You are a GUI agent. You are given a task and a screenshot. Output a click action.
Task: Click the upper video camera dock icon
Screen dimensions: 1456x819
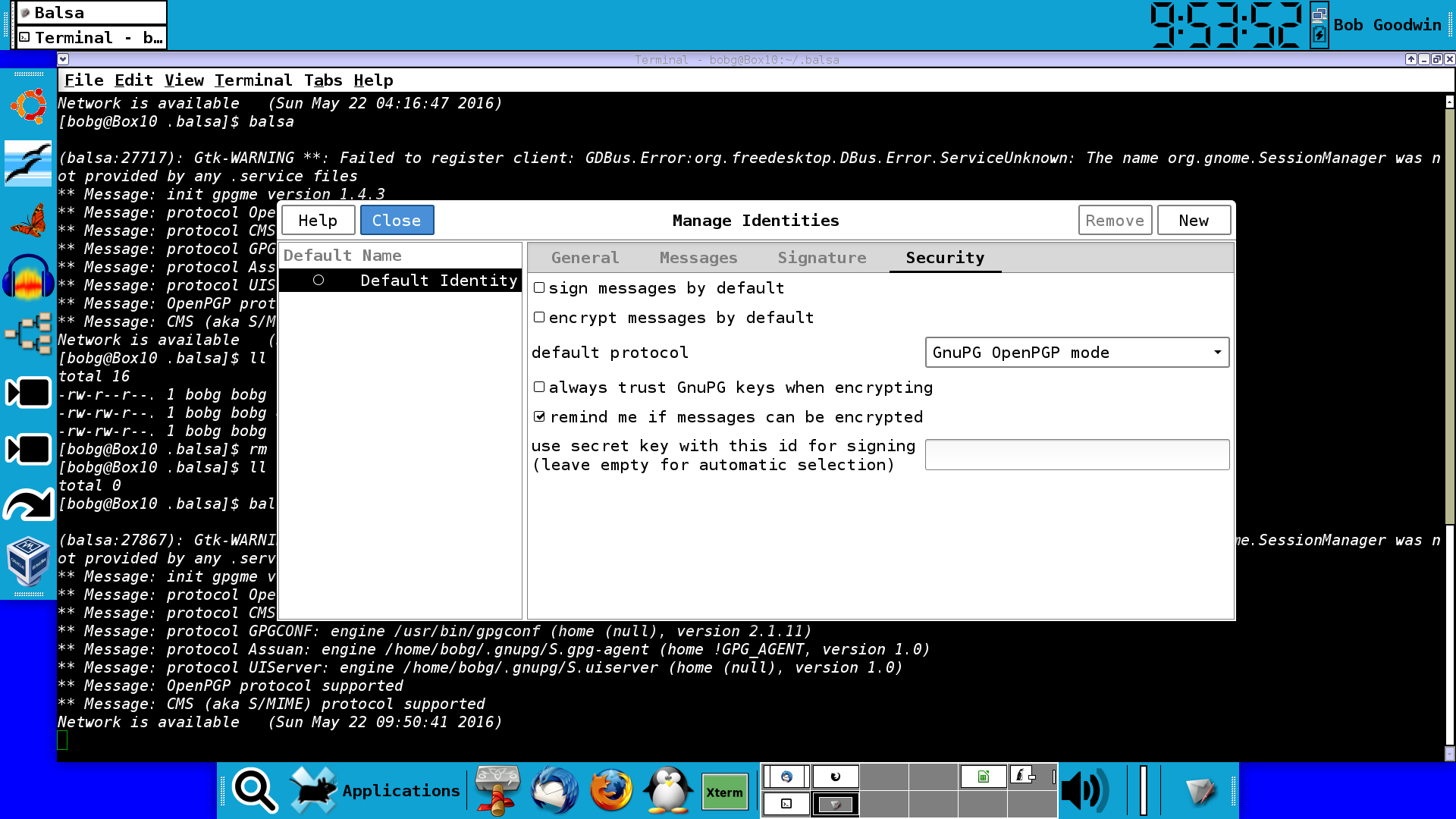[29, 392]
